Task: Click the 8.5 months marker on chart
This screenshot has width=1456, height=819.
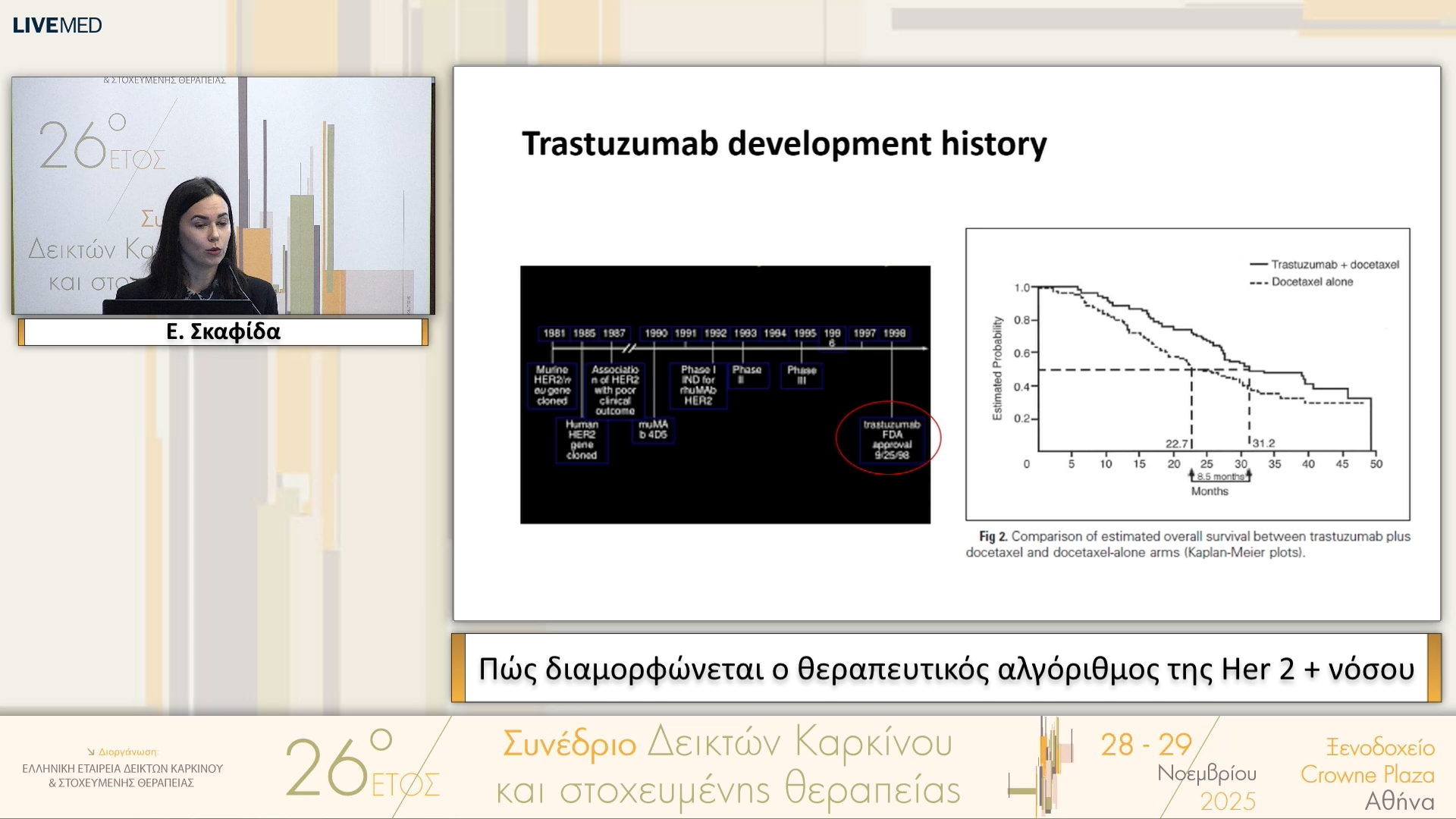Action: click(x=1220, y=476)
